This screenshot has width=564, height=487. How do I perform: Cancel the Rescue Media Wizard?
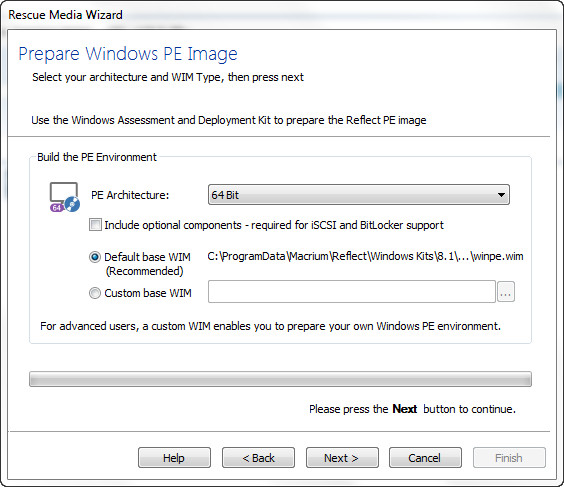425,458
